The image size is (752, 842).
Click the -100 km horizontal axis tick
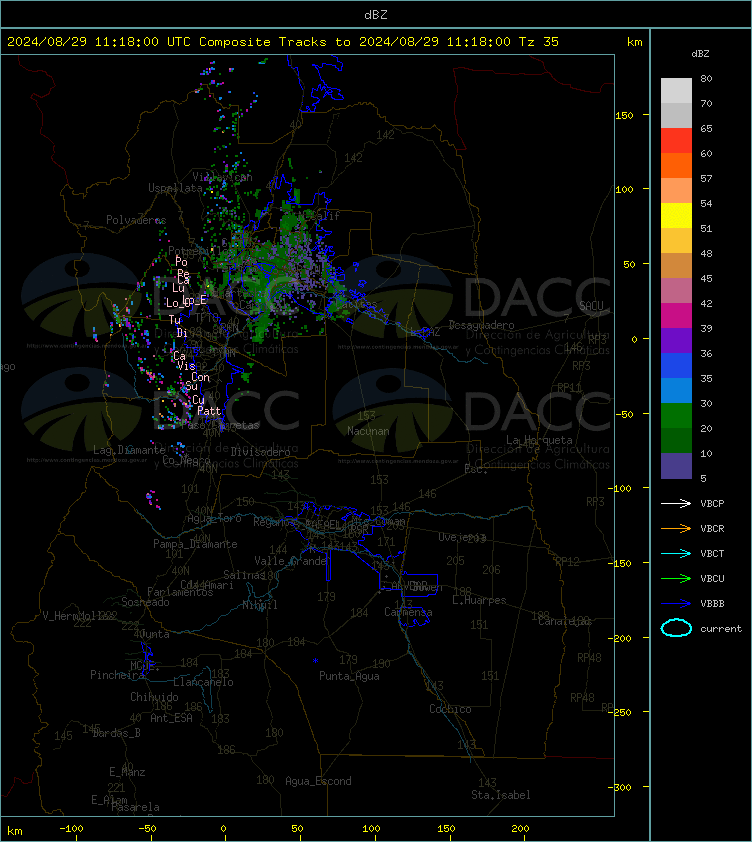(x=71, y=829)
